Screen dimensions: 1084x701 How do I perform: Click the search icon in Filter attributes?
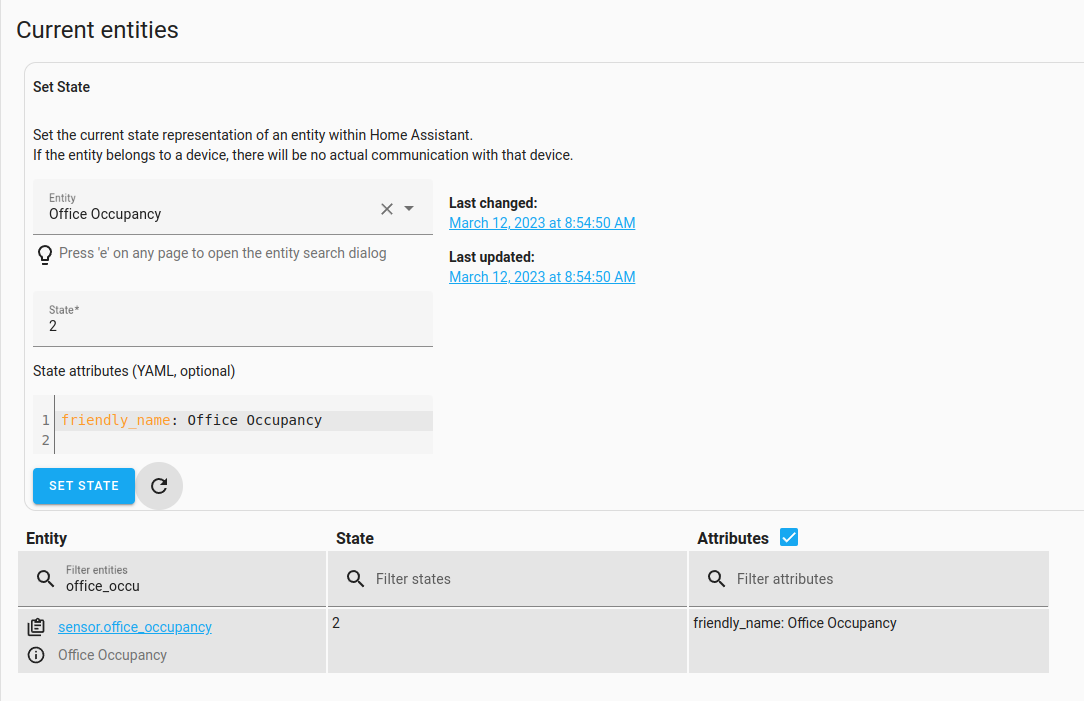coord(716,578)
